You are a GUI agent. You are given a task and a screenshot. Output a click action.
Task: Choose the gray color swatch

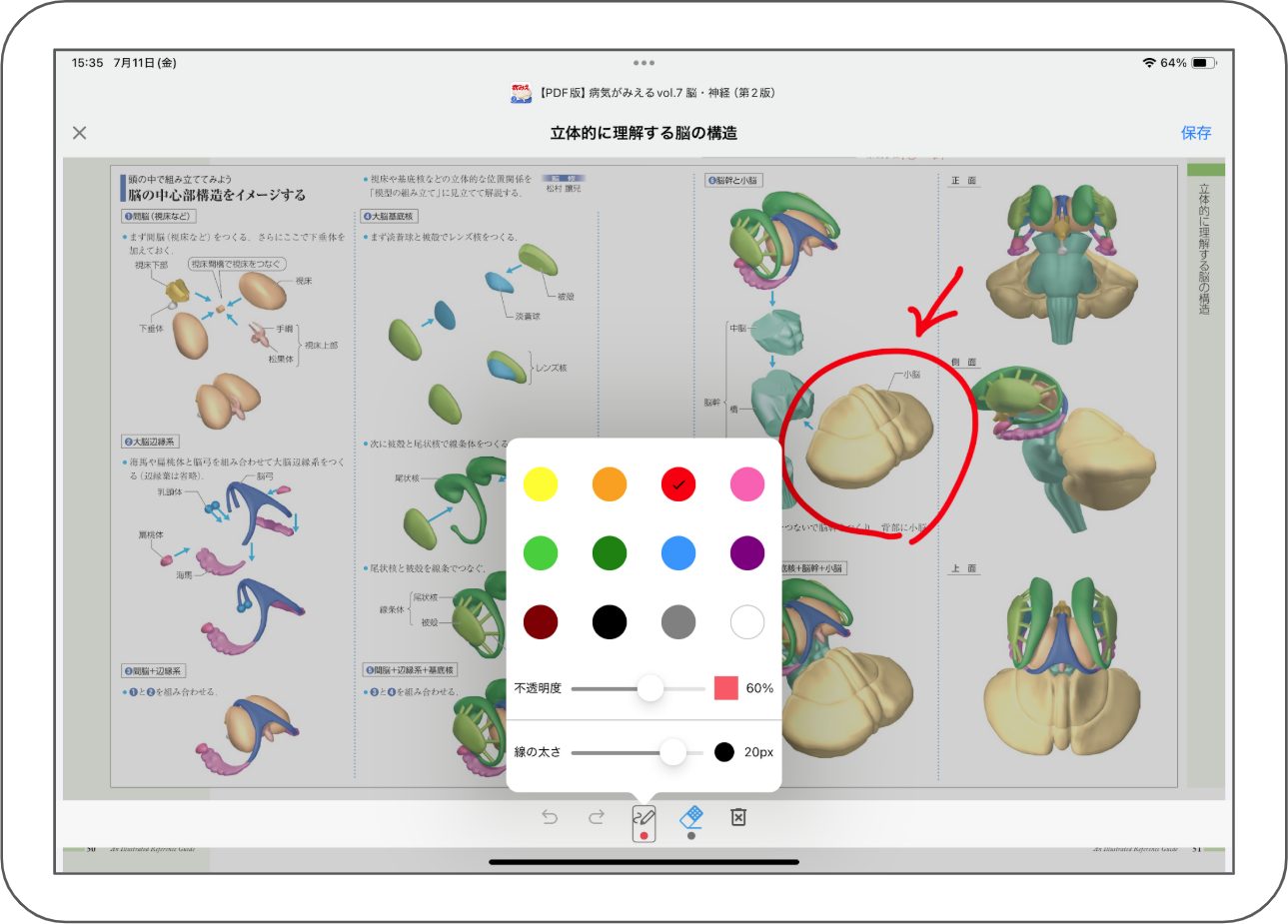click(678, 622)
